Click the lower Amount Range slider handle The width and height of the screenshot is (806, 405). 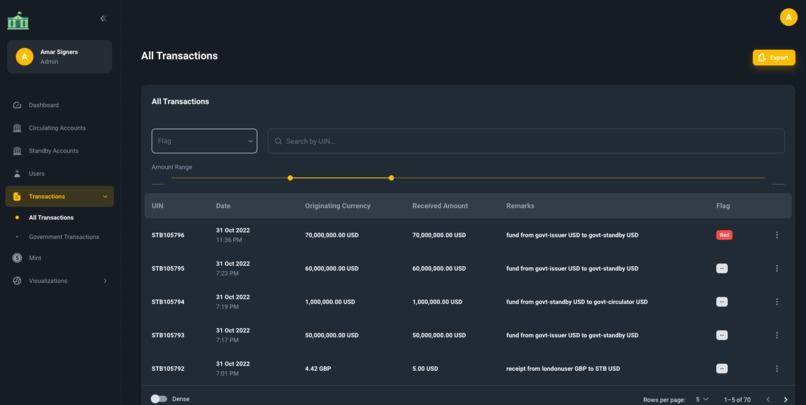tap(290, 178)
